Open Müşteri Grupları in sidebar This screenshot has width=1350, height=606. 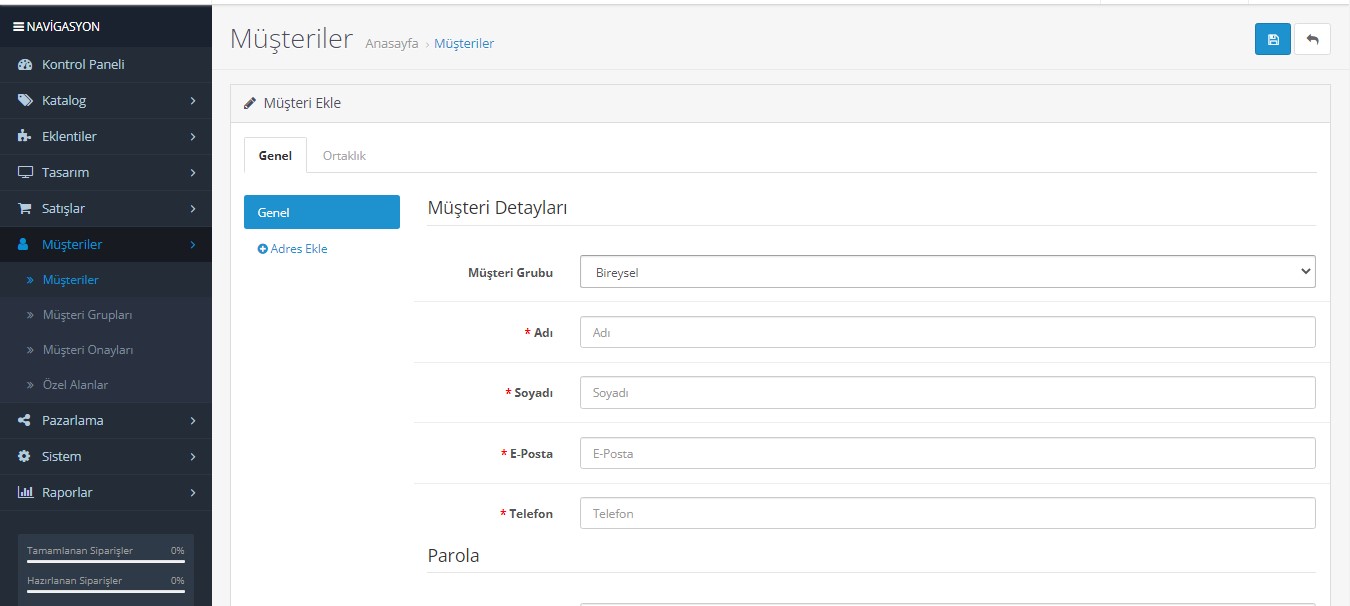pos(87,315)
